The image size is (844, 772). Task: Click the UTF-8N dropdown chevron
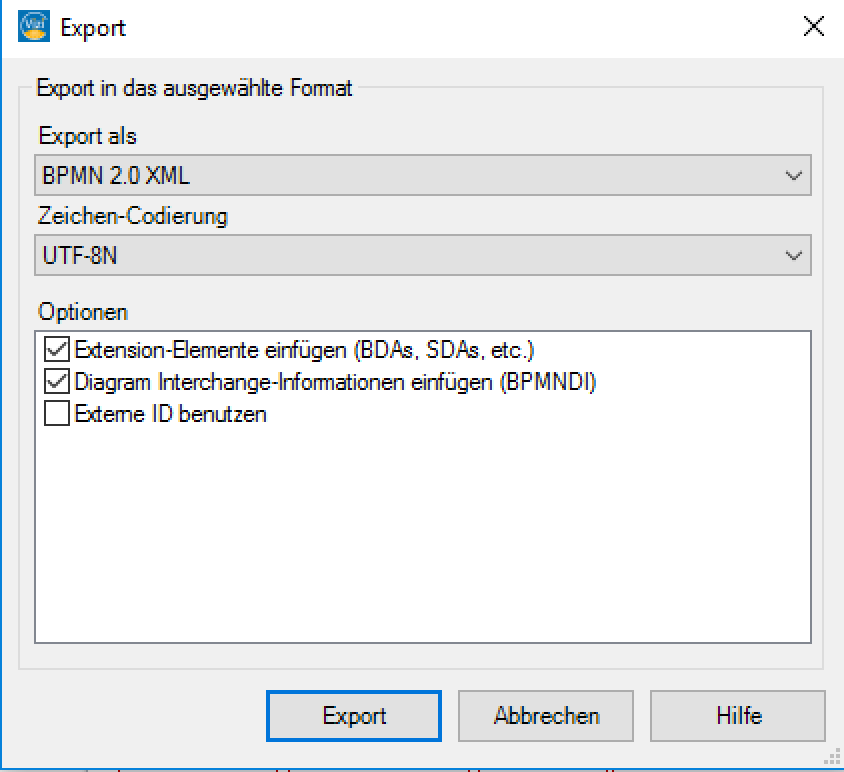point(793,255)
